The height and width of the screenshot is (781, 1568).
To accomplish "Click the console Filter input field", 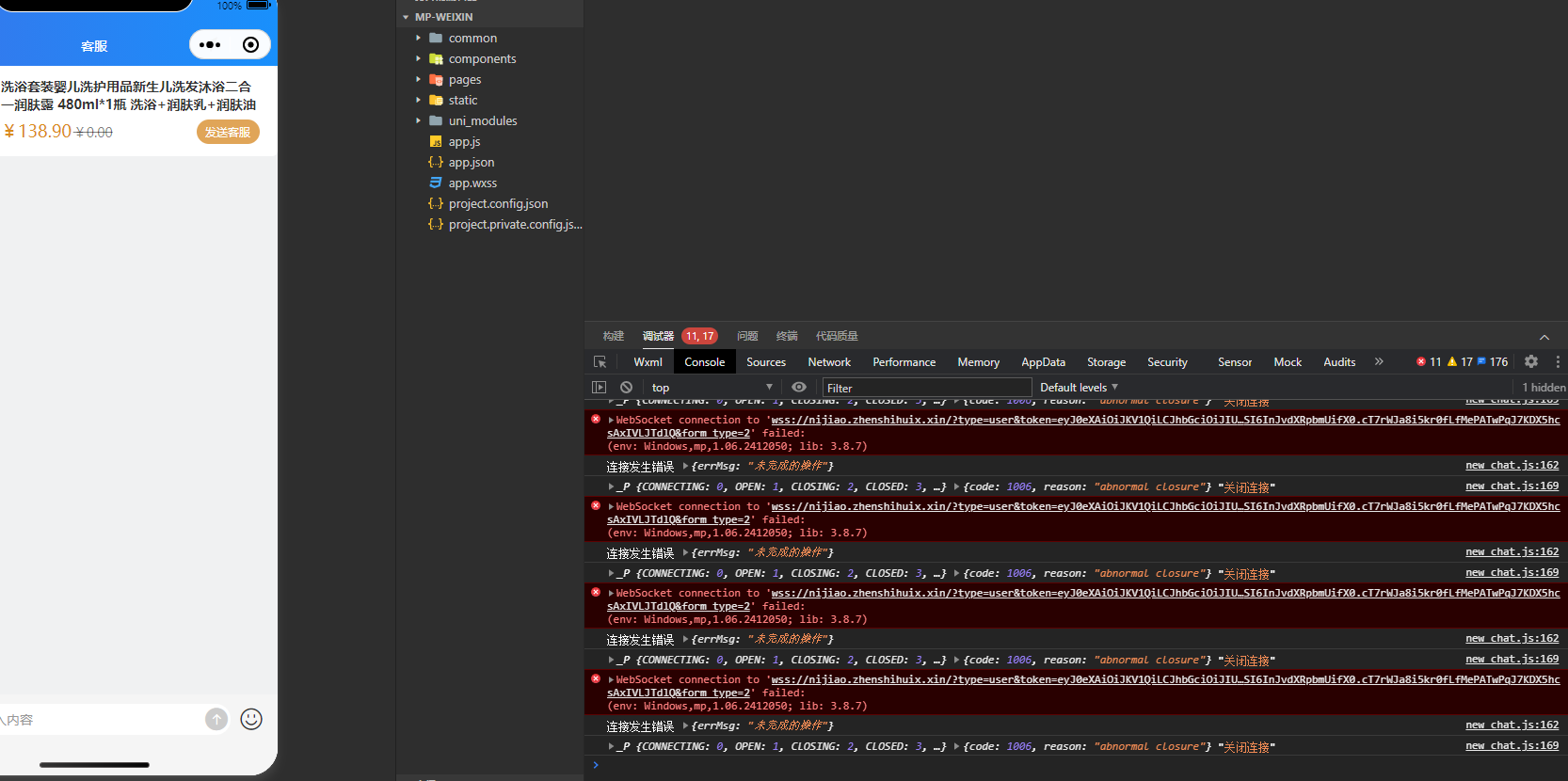I will click(927, 388).
